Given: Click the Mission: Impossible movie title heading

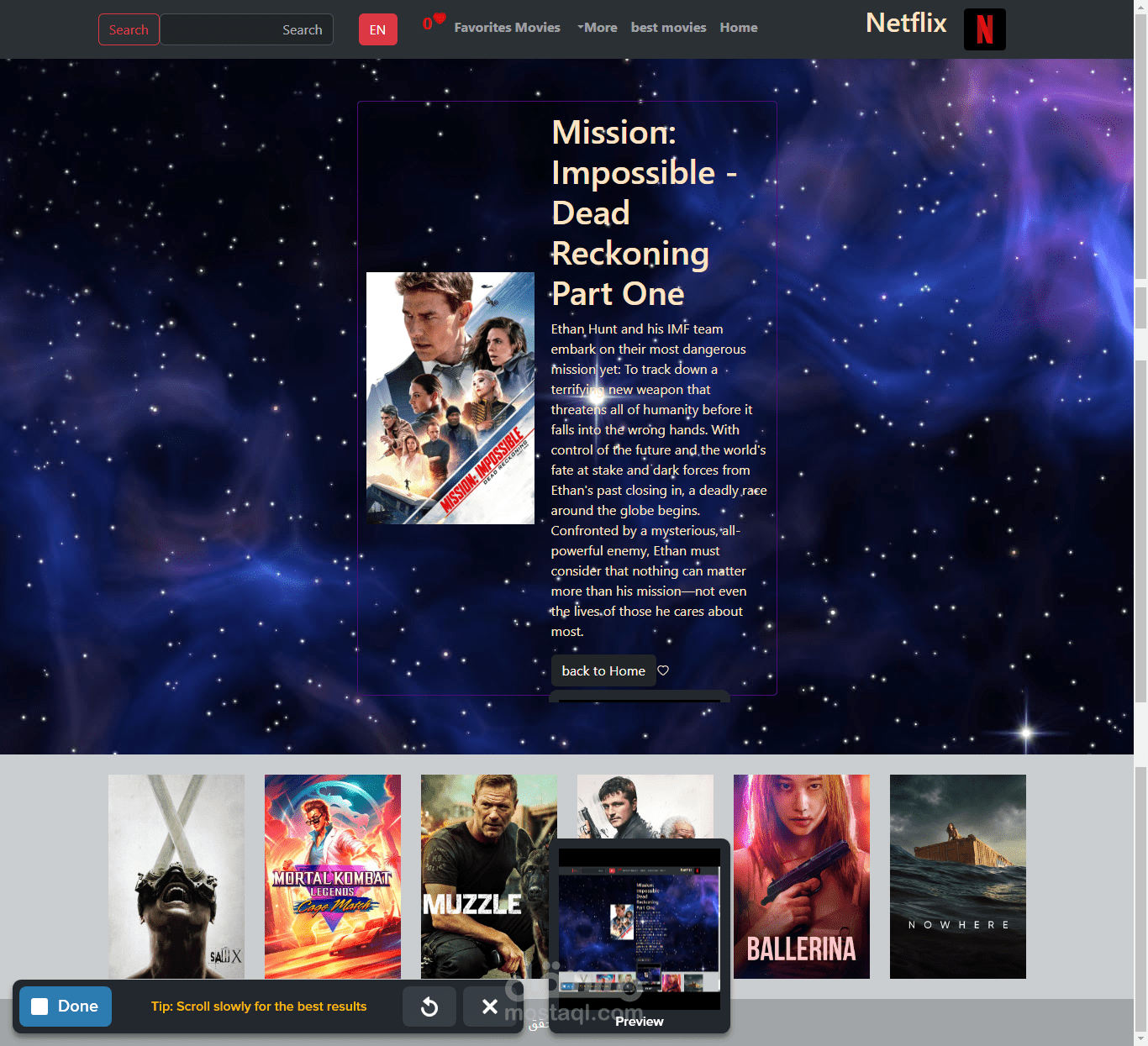Looking at the screenshot, I should click(x=644, y=213).
